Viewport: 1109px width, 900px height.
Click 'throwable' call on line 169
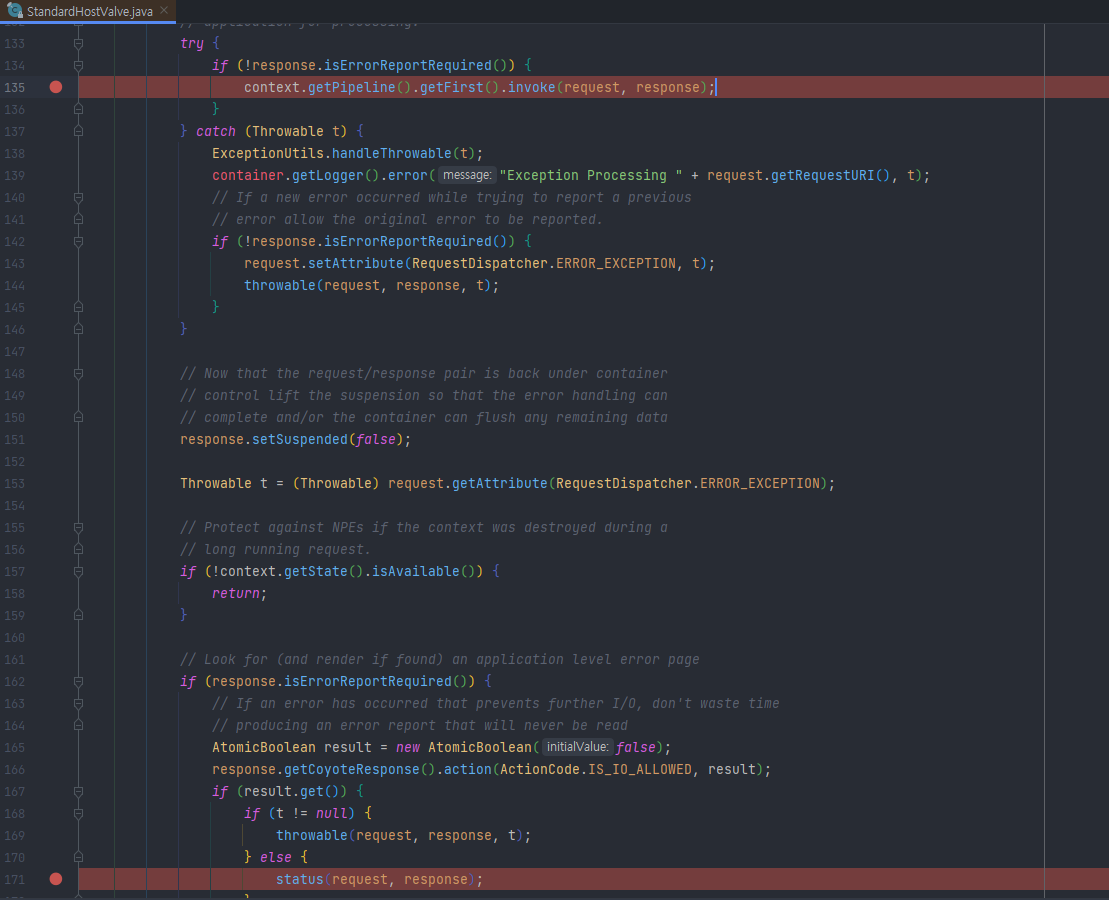click(x=312, y=836)
